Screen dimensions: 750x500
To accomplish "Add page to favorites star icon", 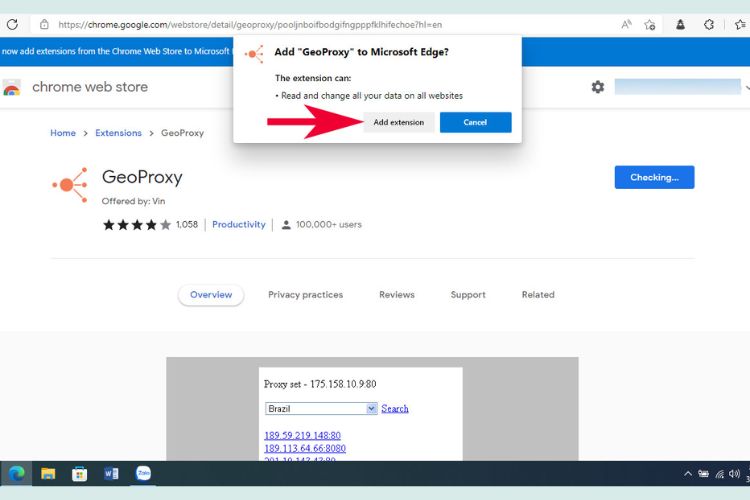I will 649,24.
